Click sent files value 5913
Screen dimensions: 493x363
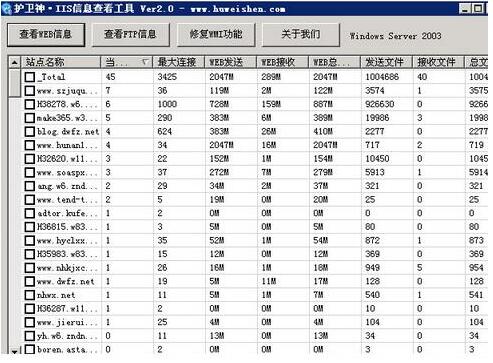(x=375, y=173)
